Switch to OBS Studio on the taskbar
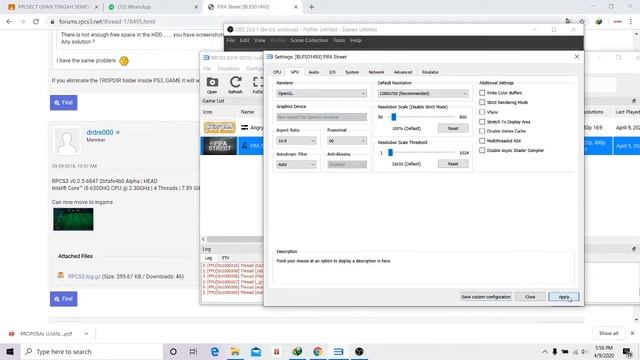The width and height of the screenshot is (640, 360). (x=359, y=351)
